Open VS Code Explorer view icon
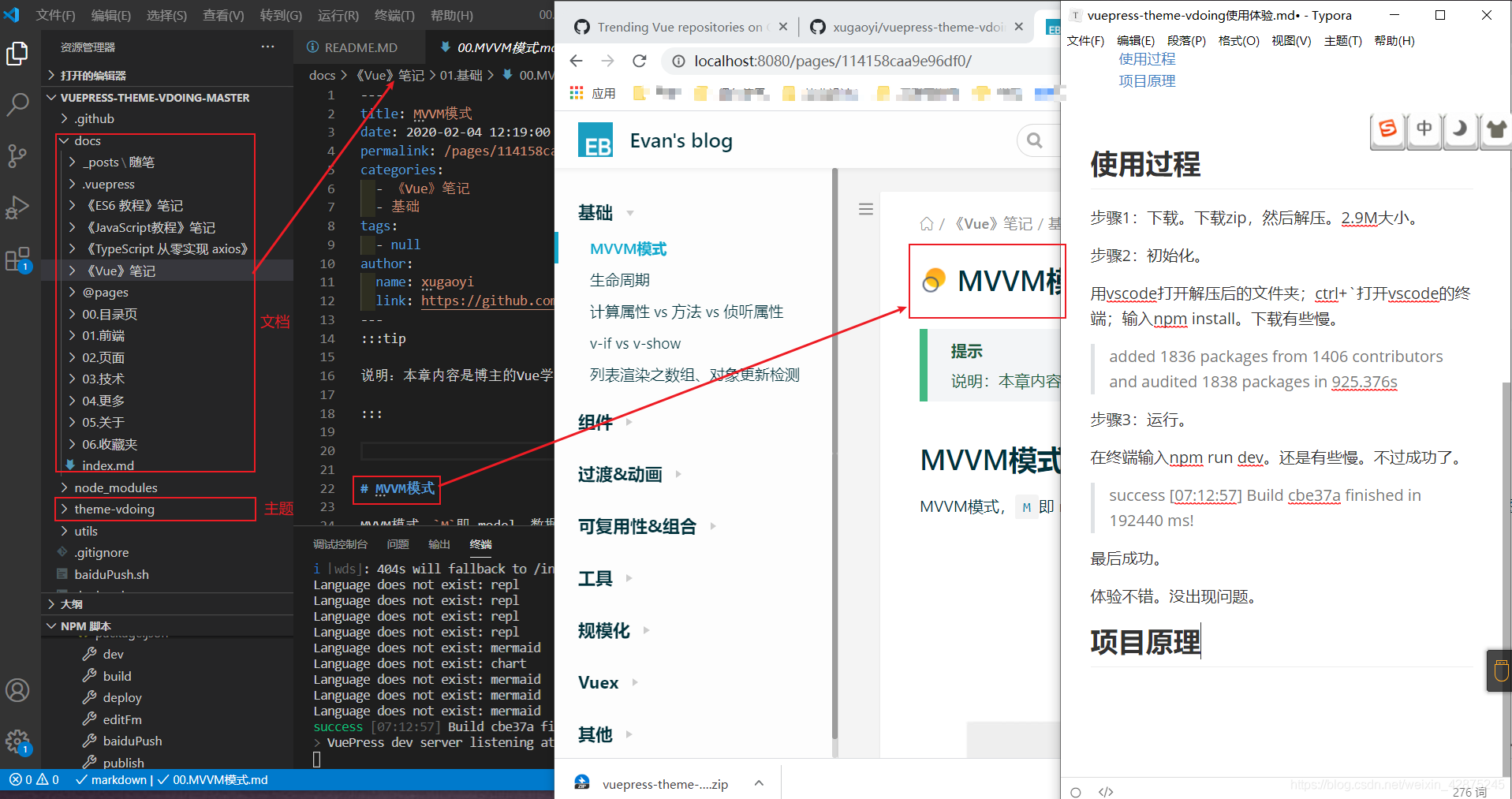Viewport: 1512px width, 799px height. pos(17,54)
